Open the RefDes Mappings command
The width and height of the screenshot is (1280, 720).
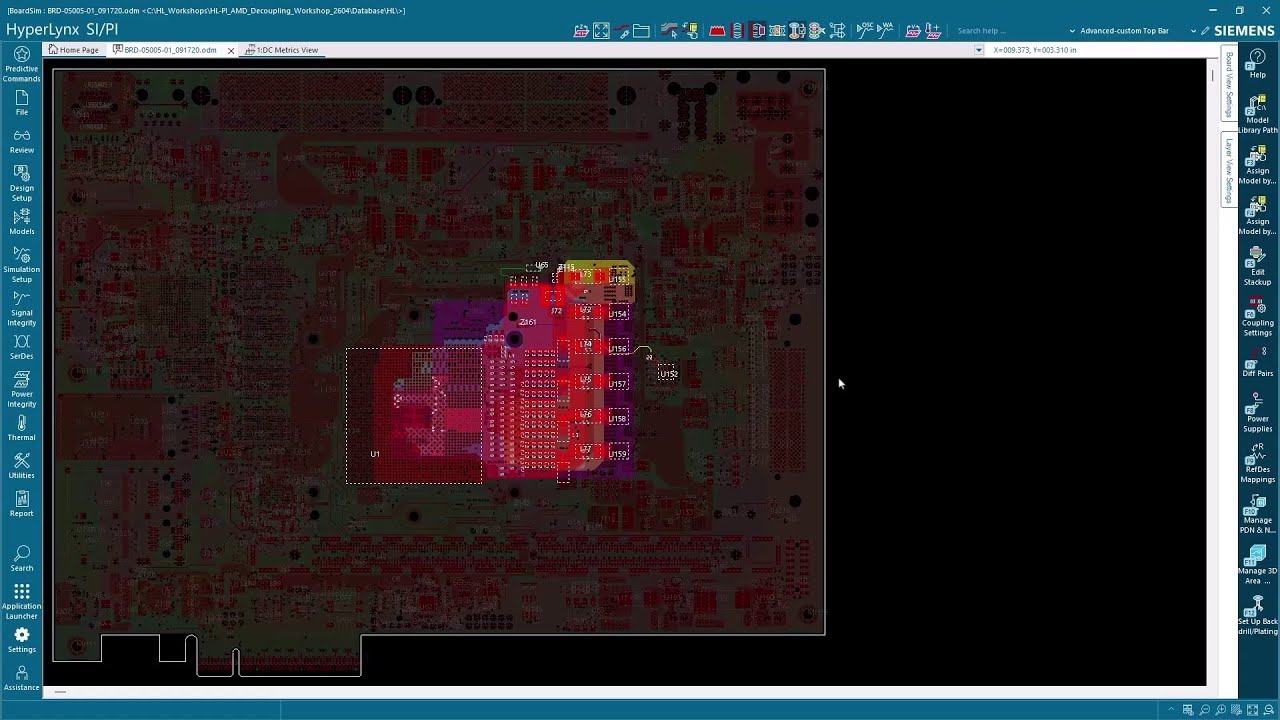(x=1257, y=464)
